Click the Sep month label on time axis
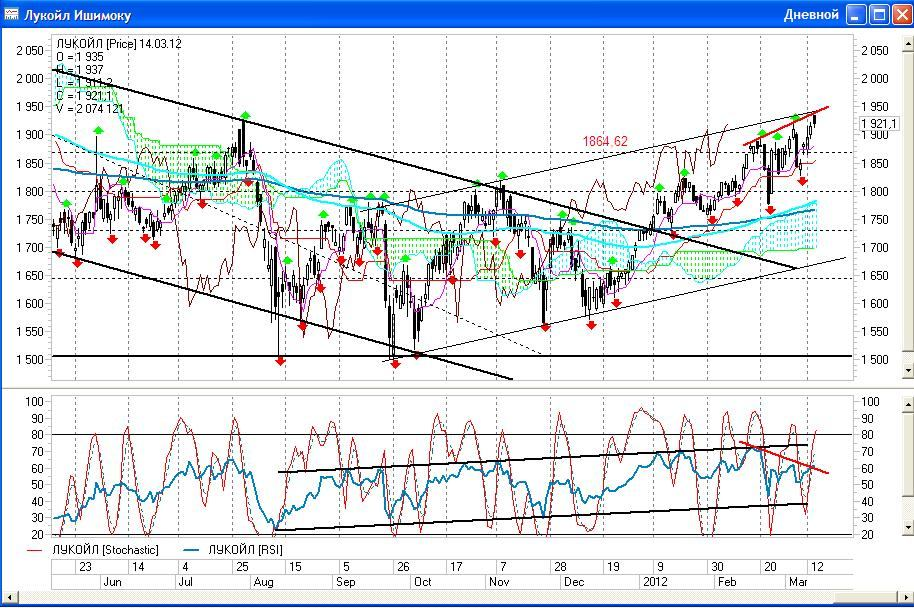This screenshot has height=608, width=914. pyautogui.click(x=346, y=582)
